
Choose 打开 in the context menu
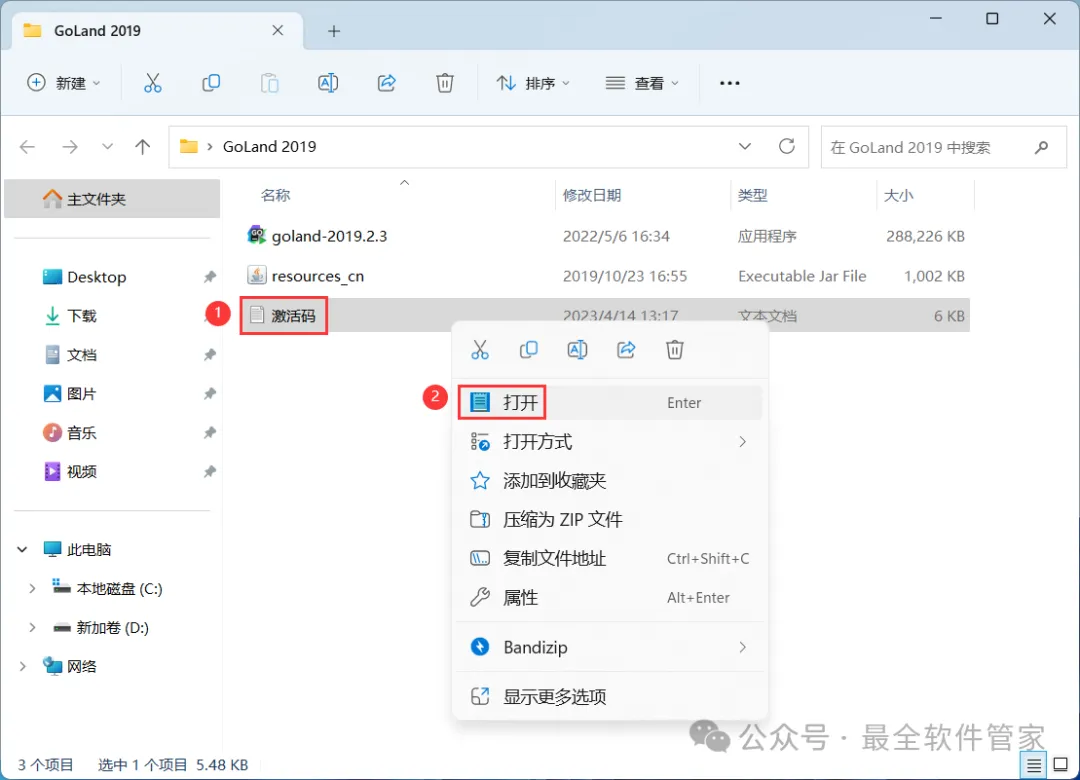coord(610,402)
